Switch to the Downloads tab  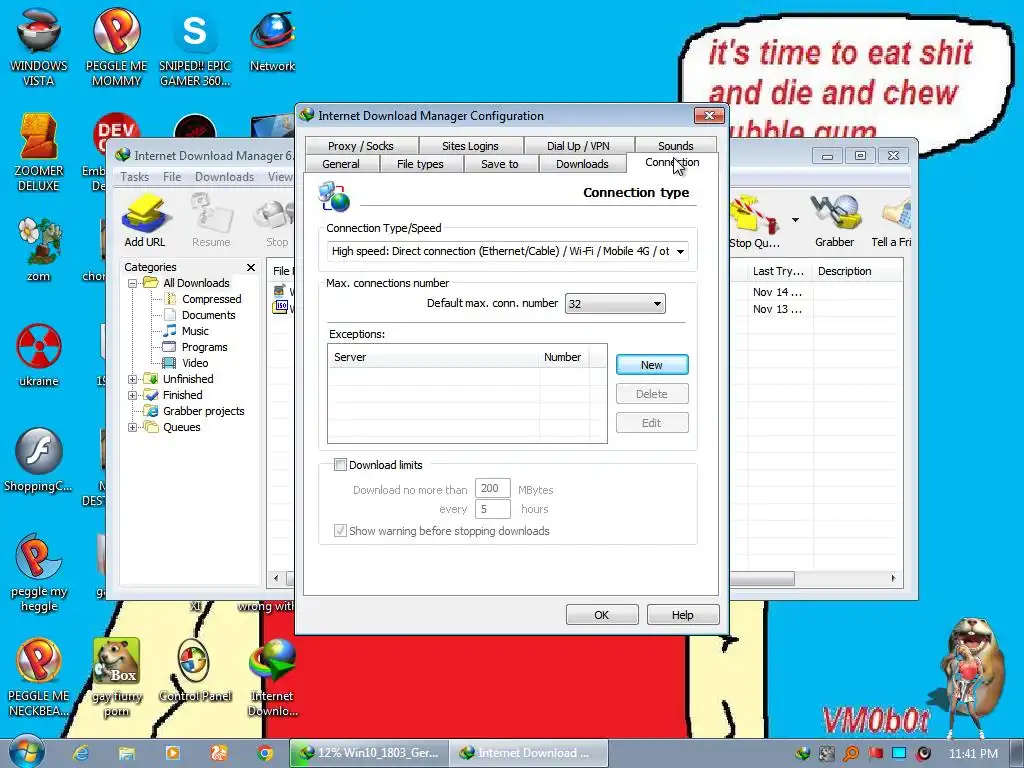[582, 164]
